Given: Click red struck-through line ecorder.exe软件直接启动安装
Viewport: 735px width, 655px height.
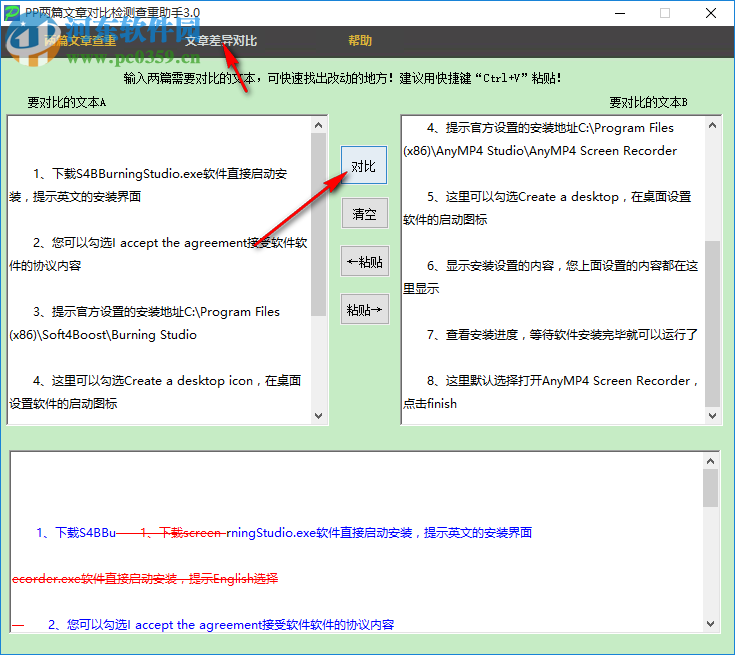Looking at the screenshot, I should 145,579.
